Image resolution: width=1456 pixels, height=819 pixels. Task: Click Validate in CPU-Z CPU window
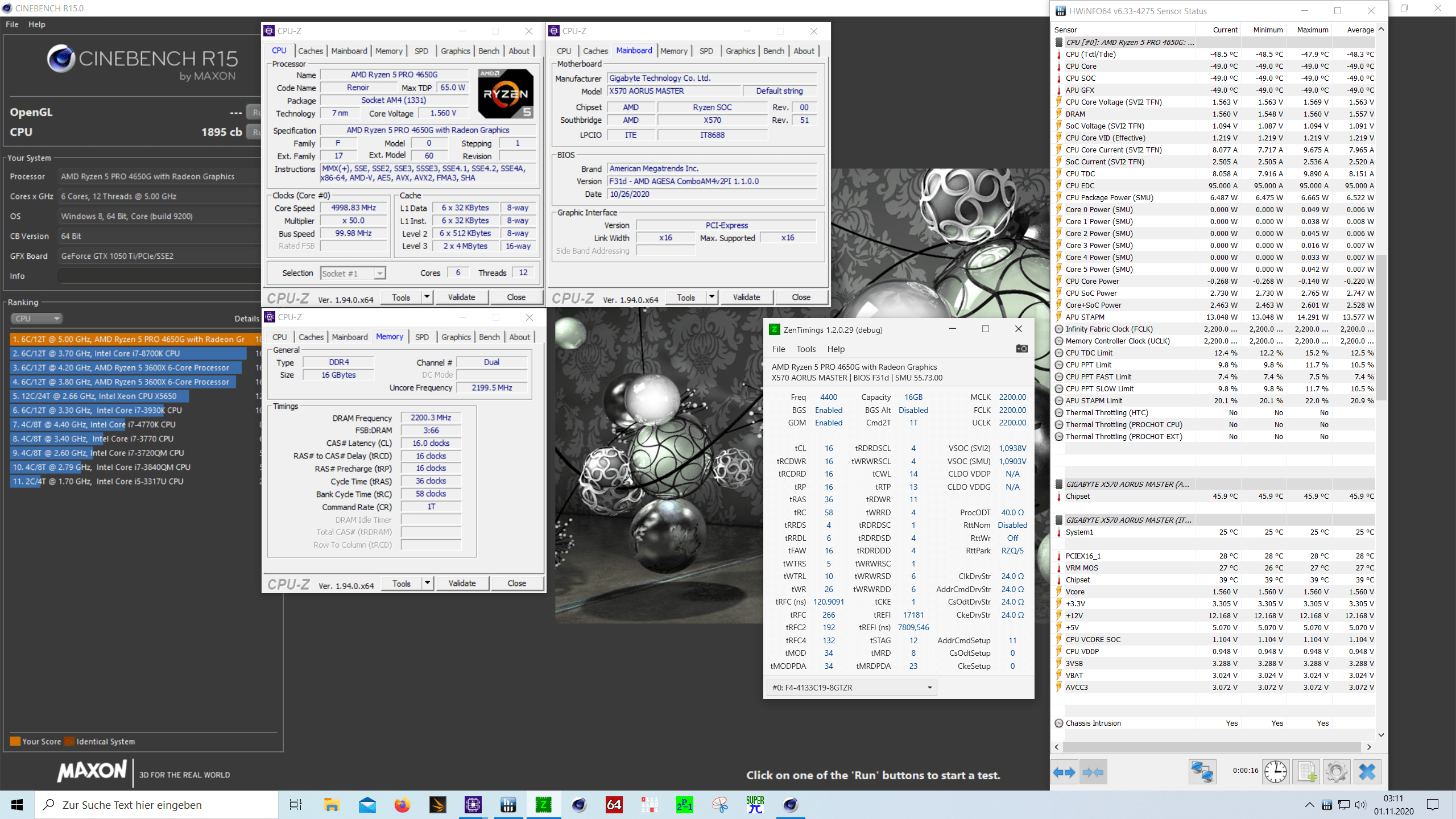pyautogui.click(x=461, y=297)
